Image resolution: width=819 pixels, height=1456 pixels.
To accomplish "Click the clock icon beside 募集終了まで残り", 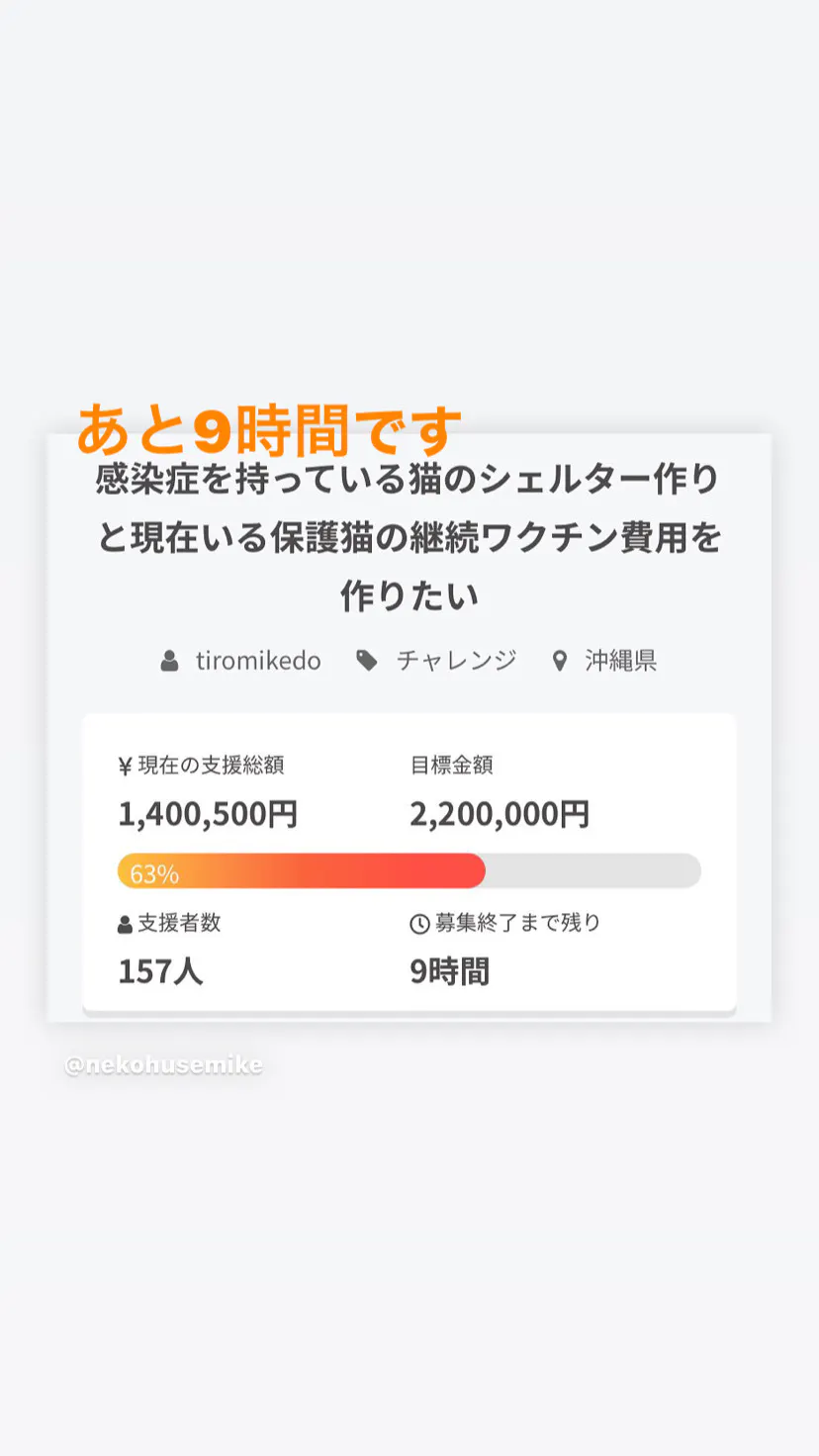I will (419, 924).
